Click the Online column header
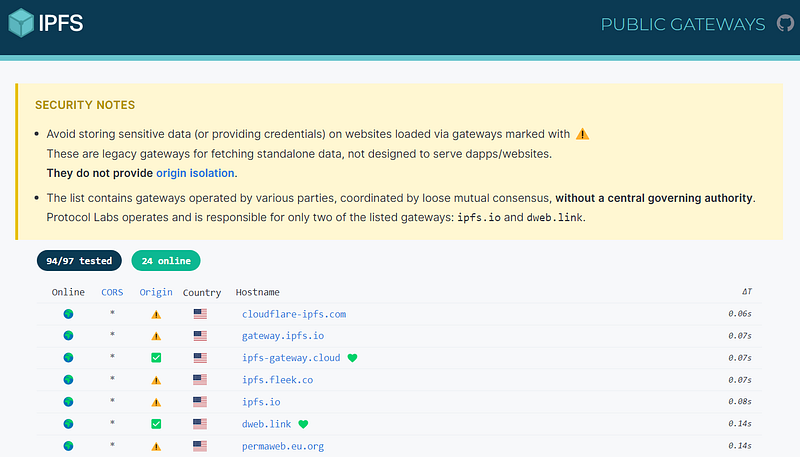Screen dimensions: 800x457 pos(68,292)
